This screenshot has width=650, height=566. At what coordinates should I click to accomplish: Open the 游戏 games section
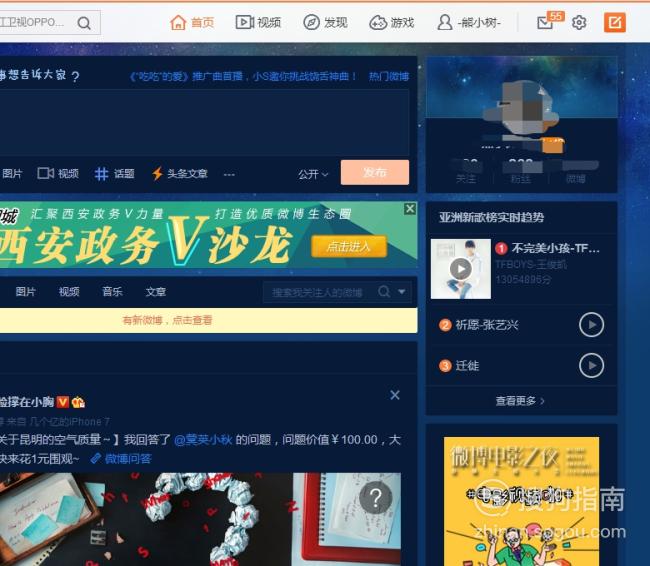coord(392,22)
